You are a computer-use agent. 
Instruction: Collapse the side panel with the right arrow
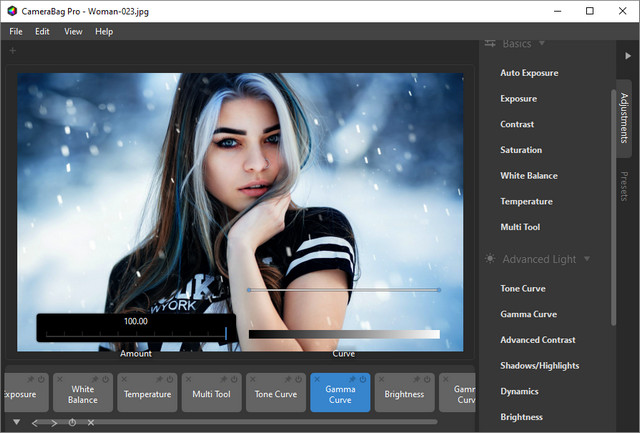click(626, 55)
